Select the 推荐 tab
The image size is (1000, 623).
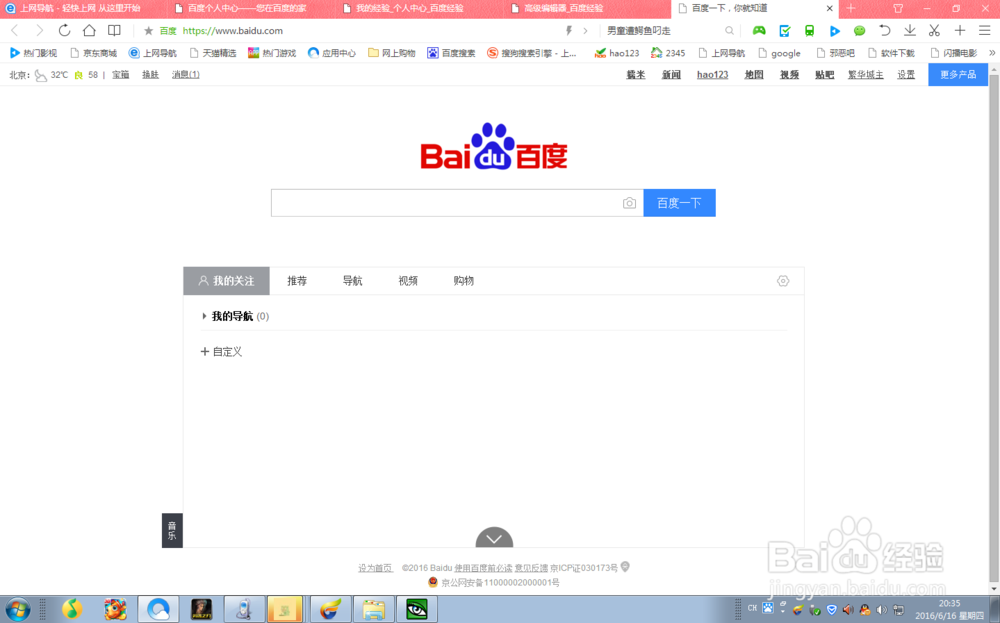coord(297,281)
